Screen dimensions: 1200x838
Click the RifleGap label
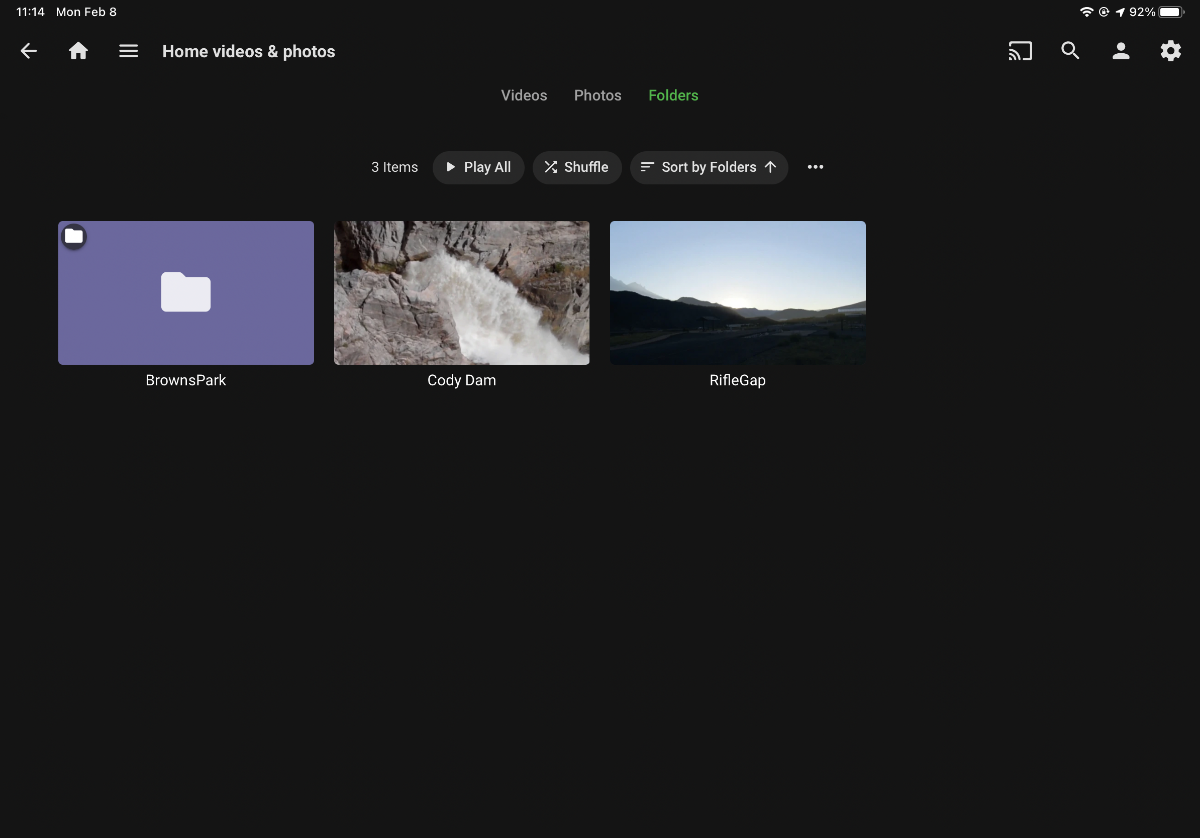pyautogui.click(x=738, y=380)
